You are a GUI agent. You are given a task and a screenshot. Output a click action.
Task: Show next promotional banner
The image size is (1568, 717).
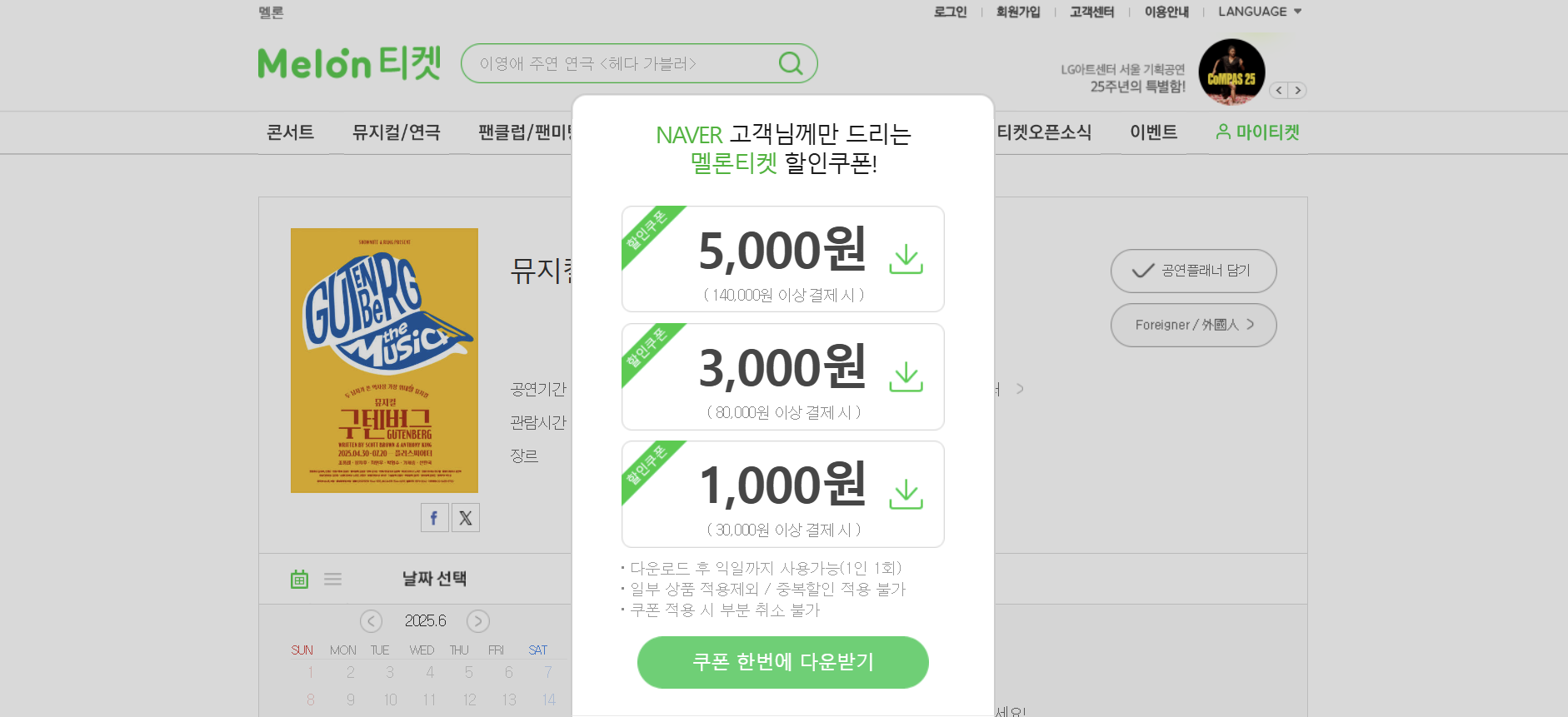coord(1297,90)
